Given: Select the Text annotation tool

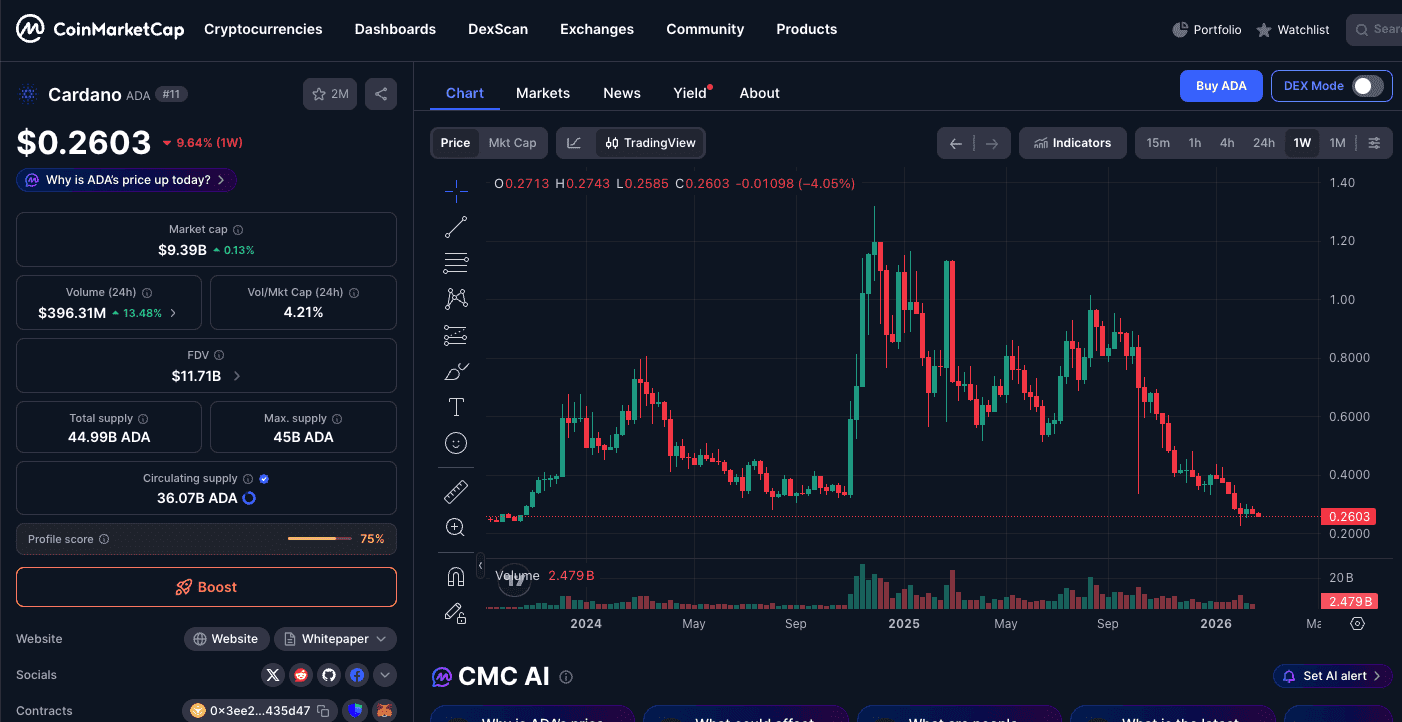Looking at the screenshot, I should (x=456, y=407).
